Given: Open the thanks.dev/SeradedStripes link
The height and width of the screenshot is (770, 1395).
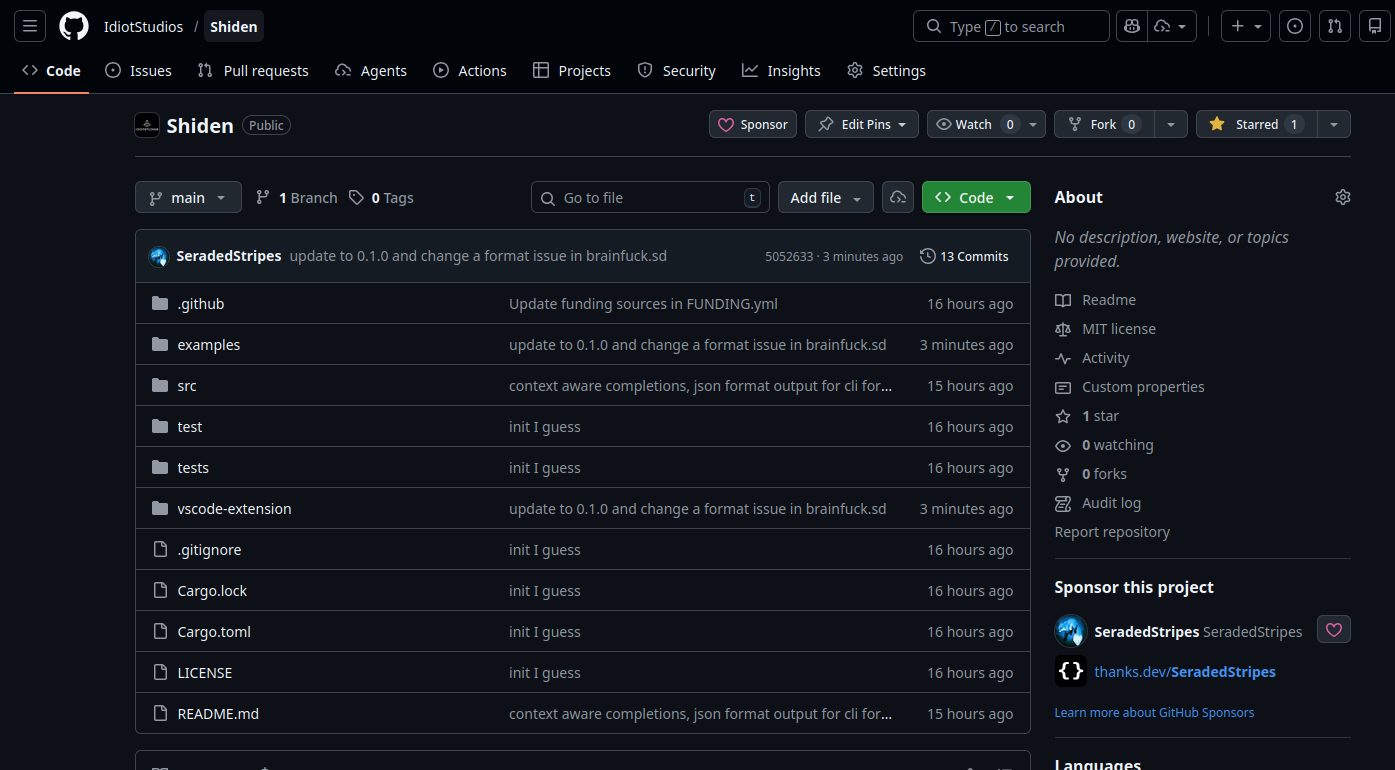Looking at the screenshot, I should tap(1184, 672).
